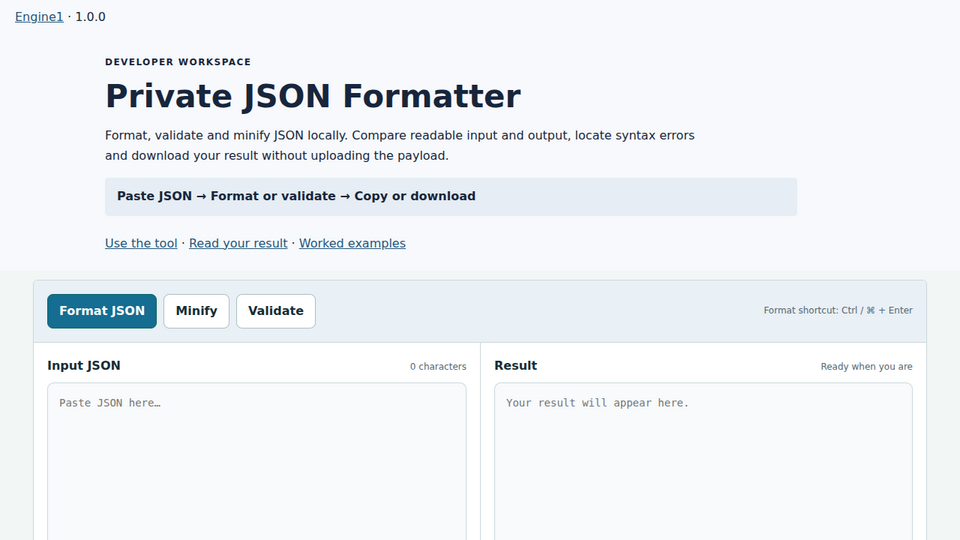Click the "Ready when you are" status

[x=866, y=366]
